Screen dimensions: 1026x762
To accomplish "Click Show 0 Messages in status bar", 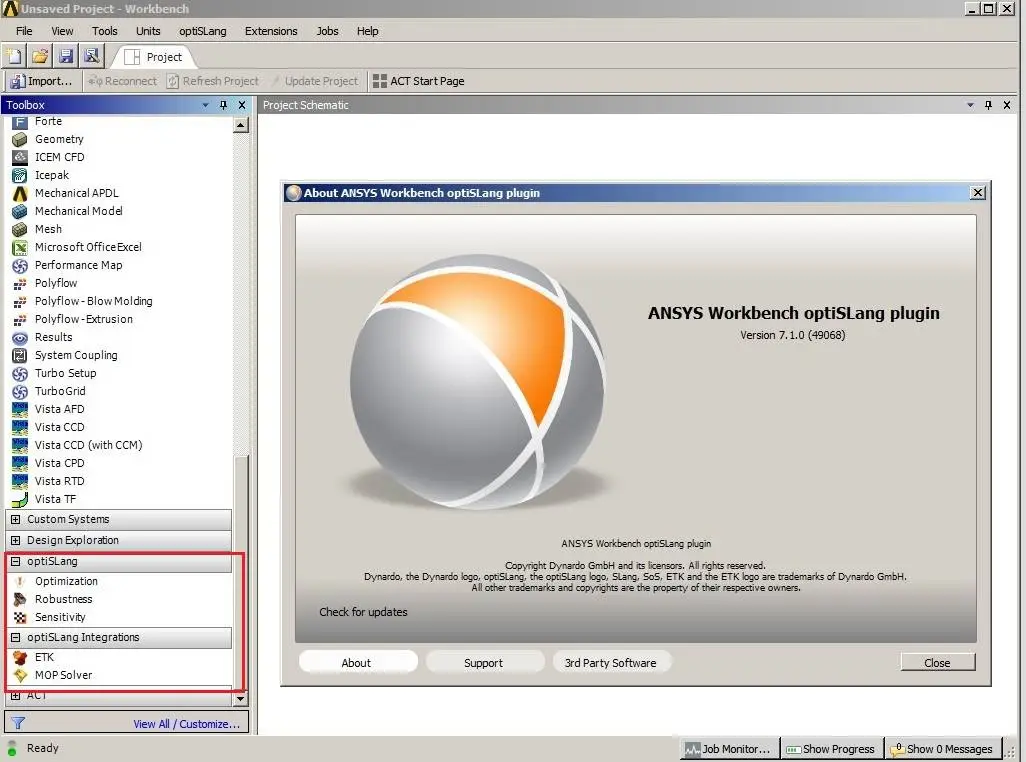I will (943, 749).
